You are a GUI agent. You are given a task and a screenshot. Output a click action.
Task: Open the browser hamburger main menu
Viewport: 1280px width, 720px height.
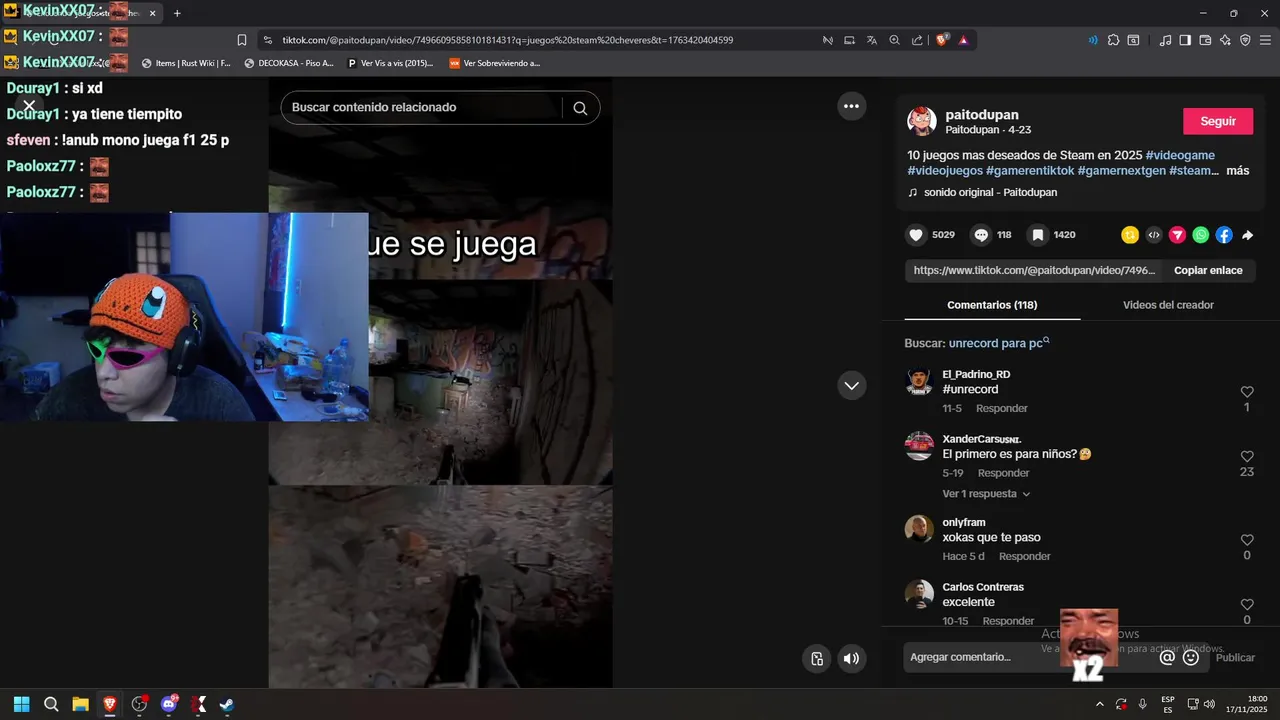coord(1265,40)
